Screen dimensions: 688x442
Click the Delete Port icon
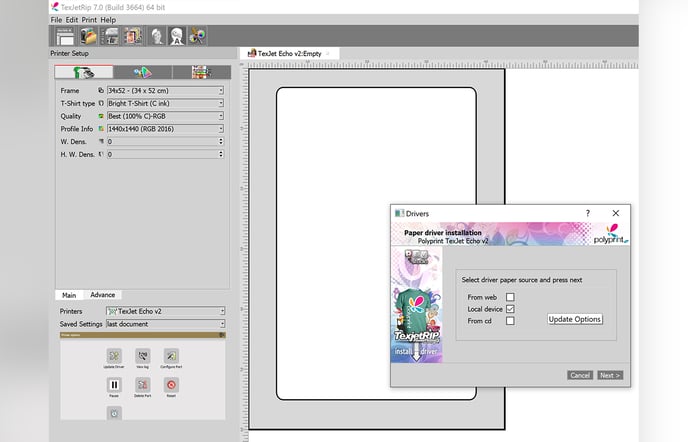(143, 385)
